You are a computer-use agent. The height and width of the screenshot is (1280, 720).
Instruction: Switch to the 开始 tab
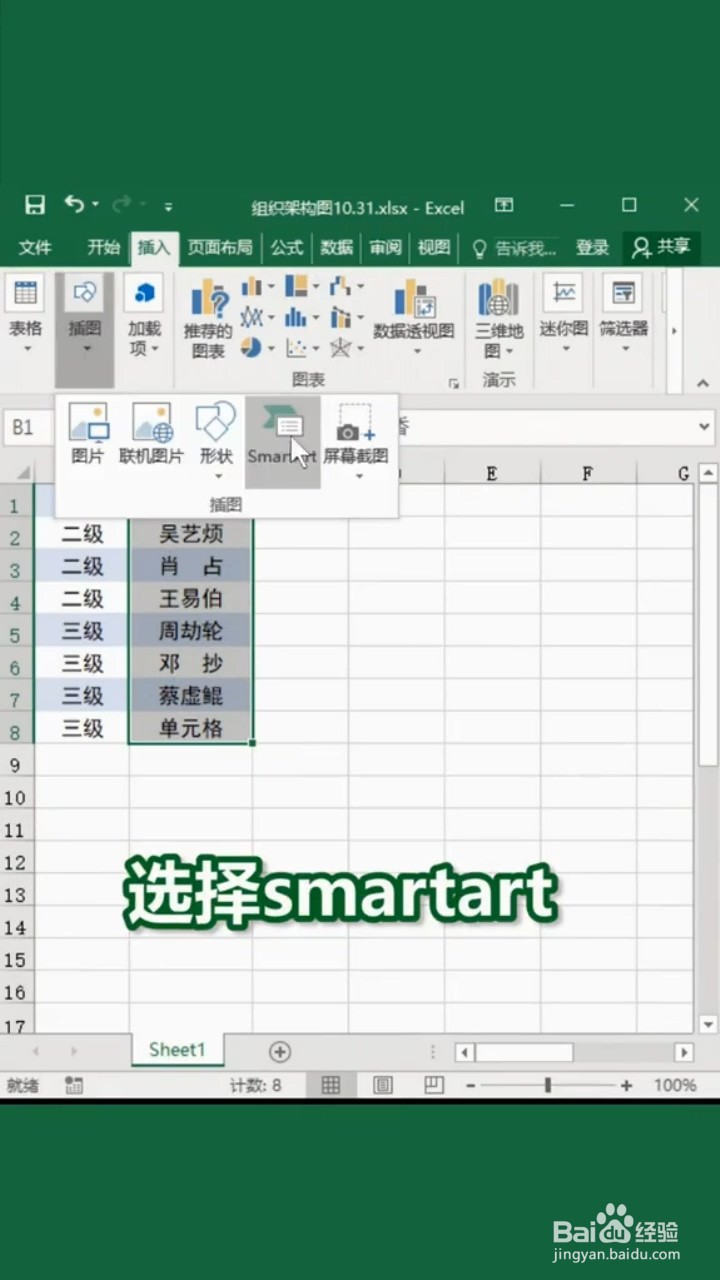[x=103, y=248]
